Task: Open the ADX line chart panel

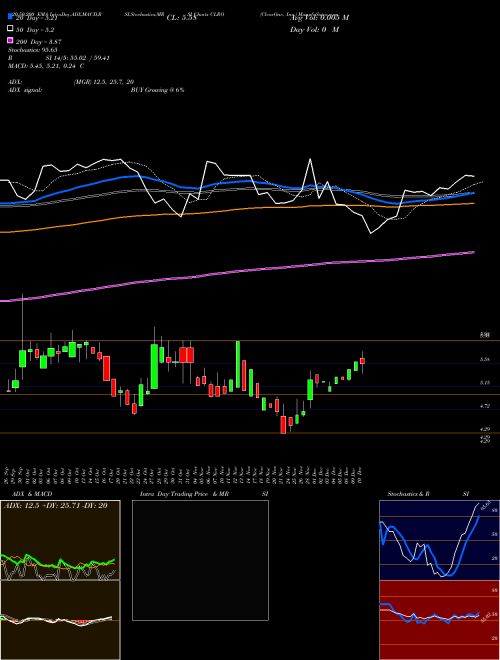Action: click(60, 540)
